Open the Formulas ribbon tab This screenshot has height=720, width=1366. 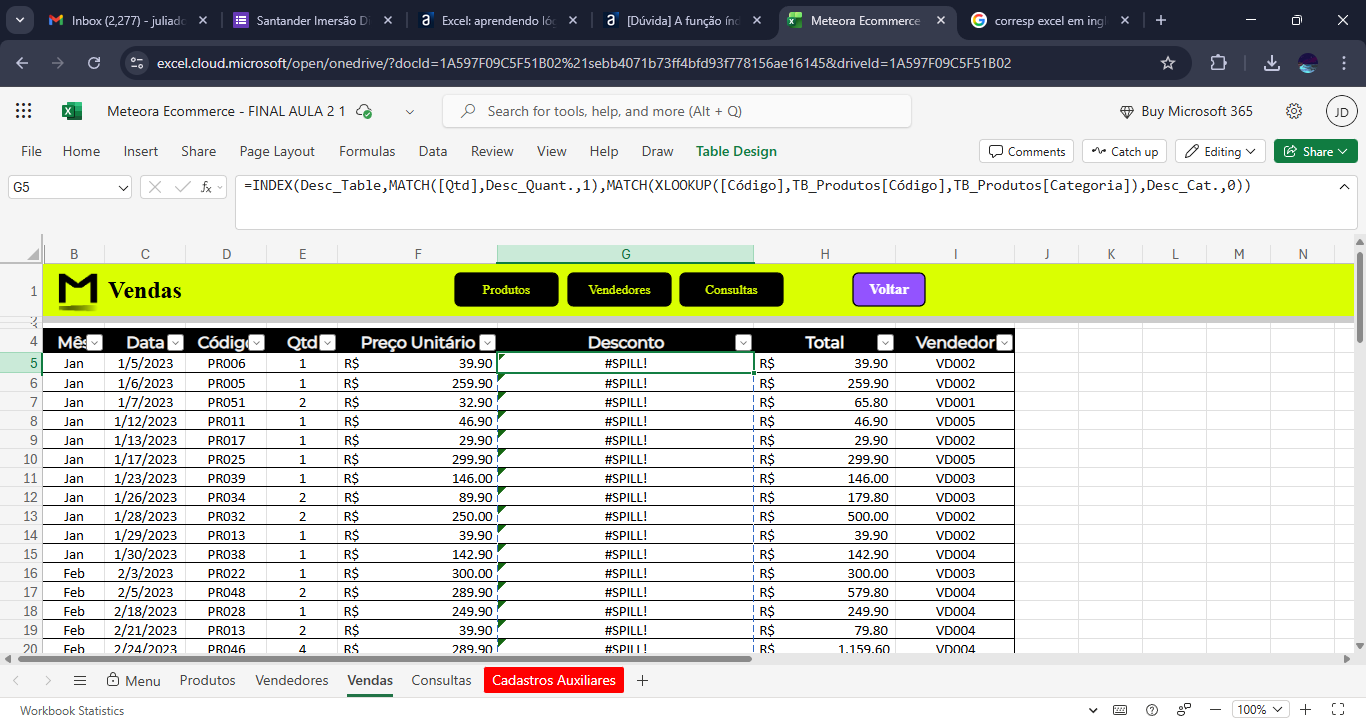367,151
